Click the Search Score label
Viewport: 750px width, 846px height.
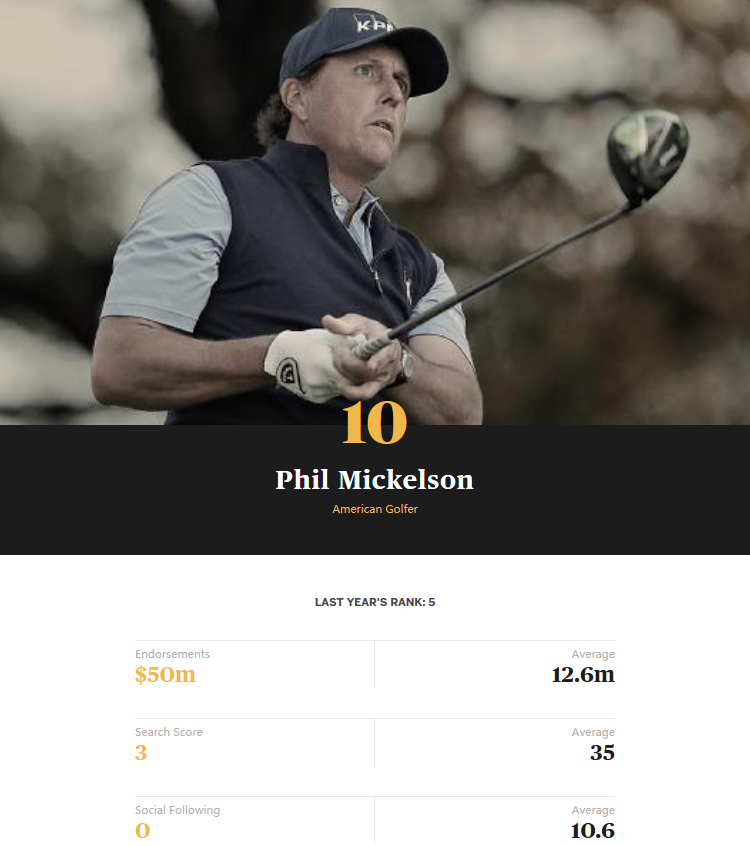point(169,732)
